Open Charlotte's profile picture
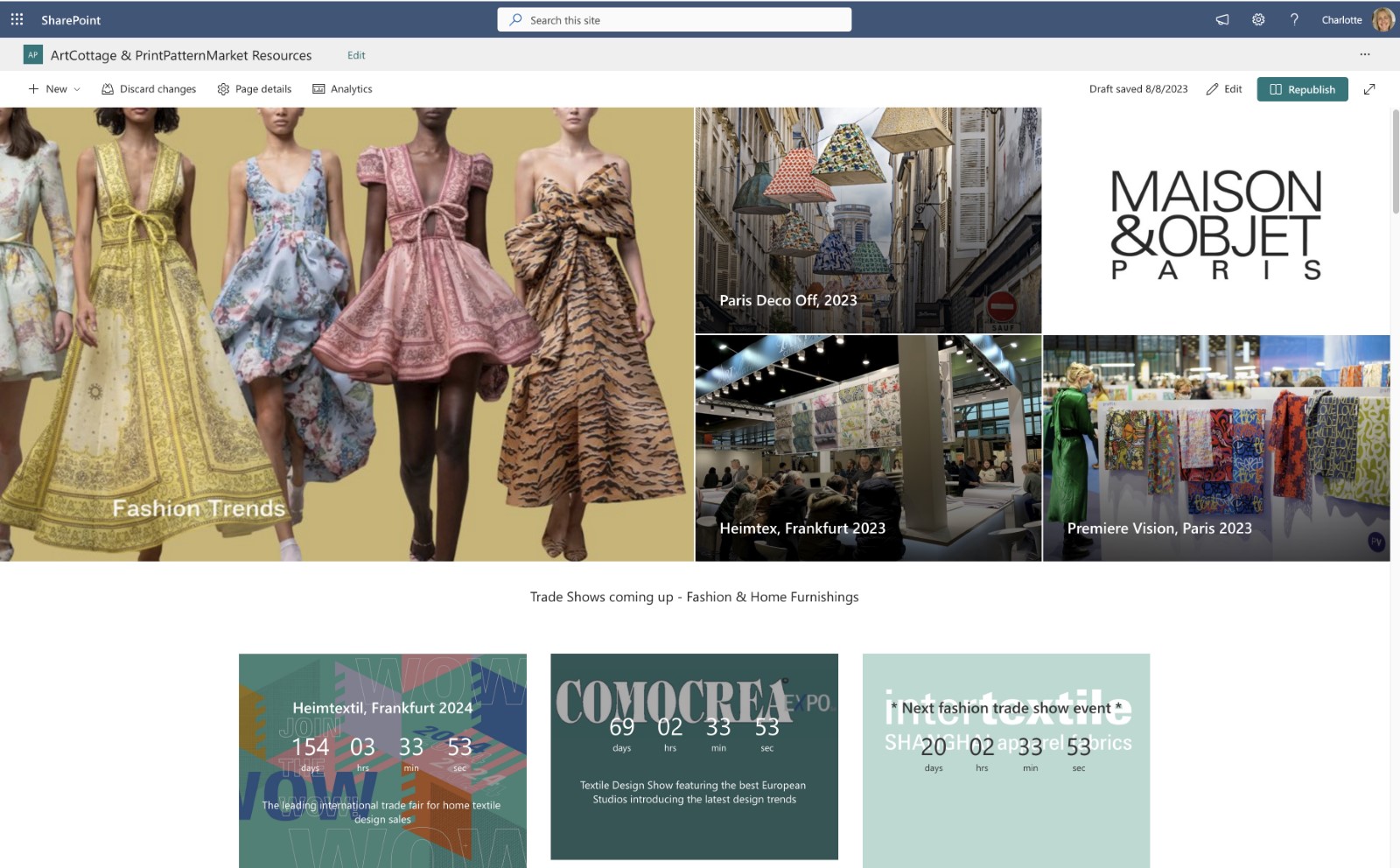Viewport: 1400px width, 868px height. point(1383,19)
